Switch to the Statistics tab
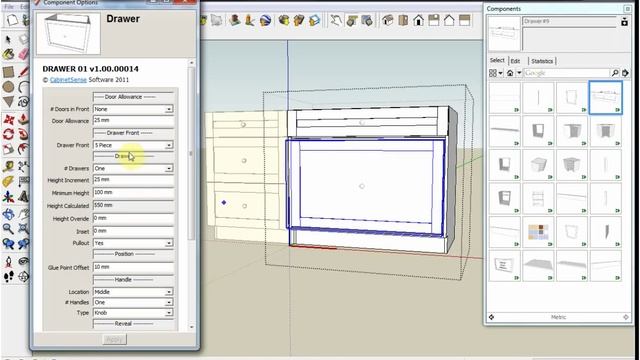The height and width of the screenshot is (360, 640). (542, 61)
